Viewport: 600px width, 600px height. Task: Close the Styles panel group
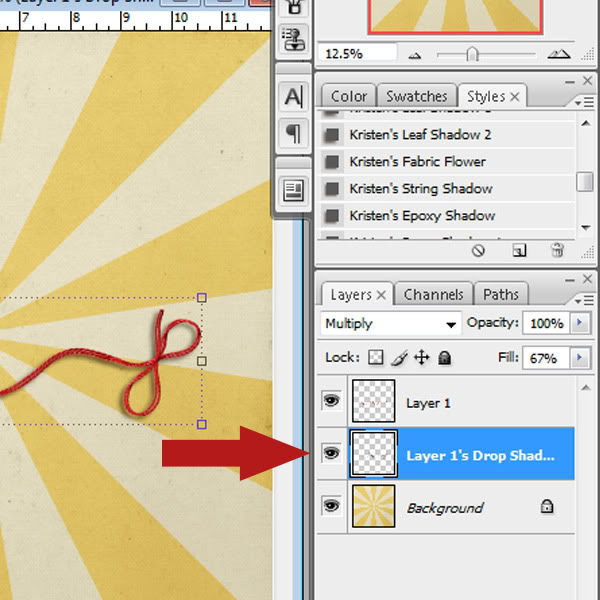[587, 81]
